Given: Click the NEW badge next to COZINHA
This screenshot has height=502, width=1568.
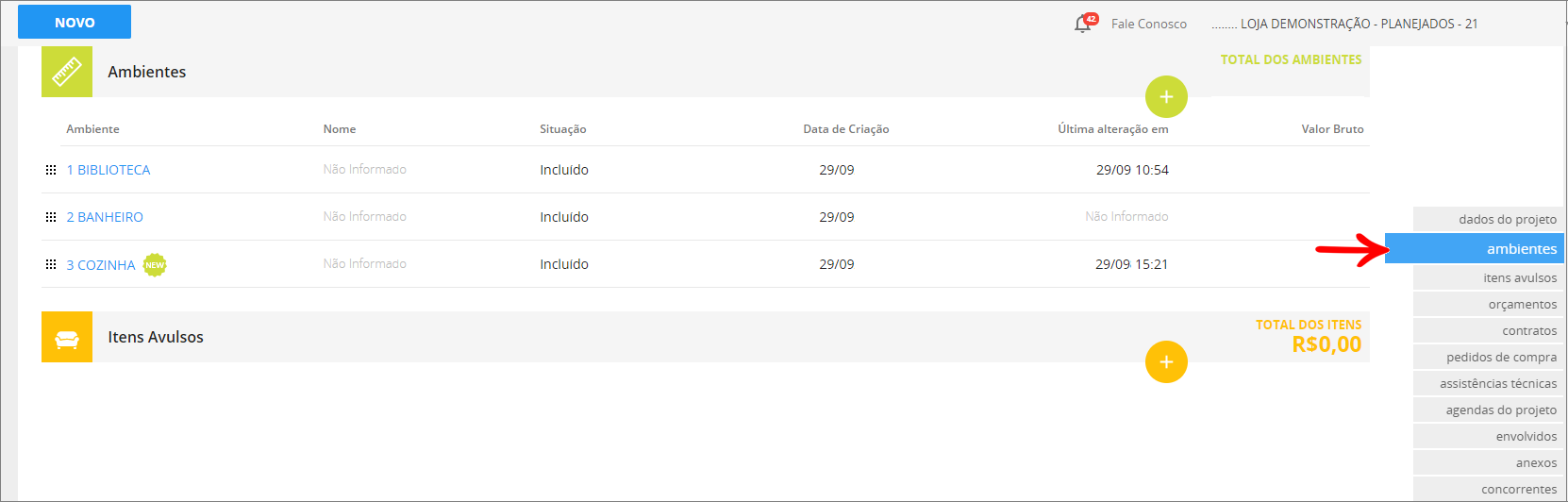Looking at the screenshot, I should 155,265.
